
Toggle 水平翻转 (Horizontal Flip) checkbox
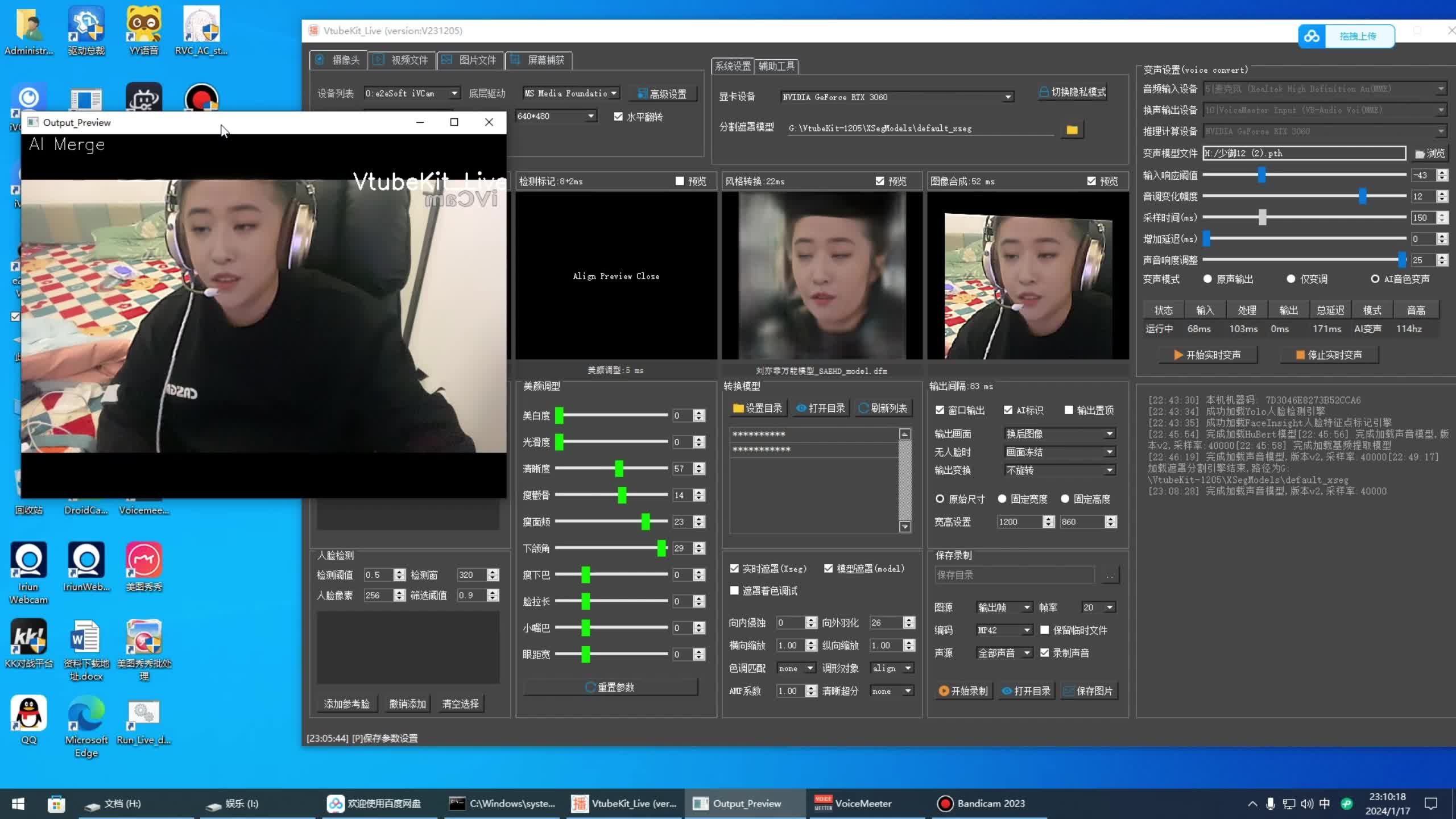[618, 116]
